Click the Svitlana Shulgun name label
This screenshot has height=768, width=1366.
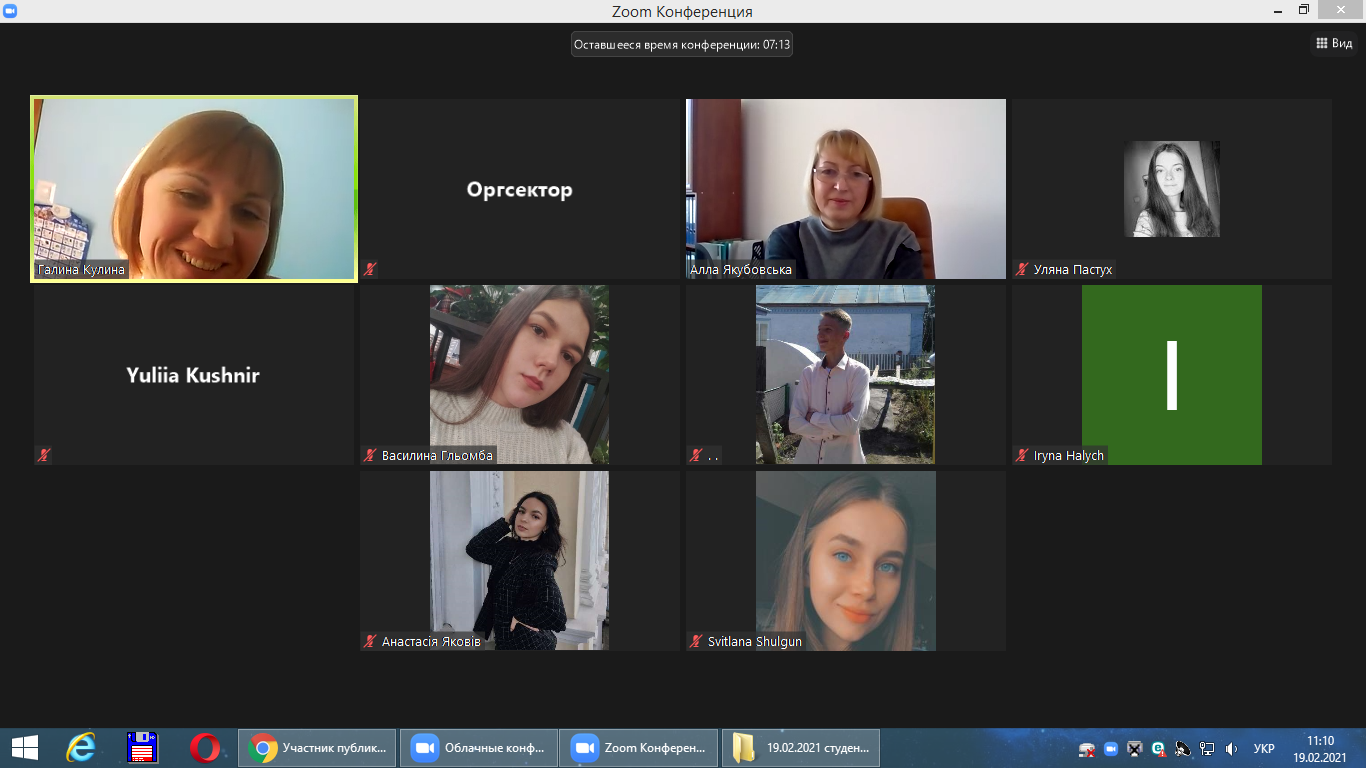point(755,642)
